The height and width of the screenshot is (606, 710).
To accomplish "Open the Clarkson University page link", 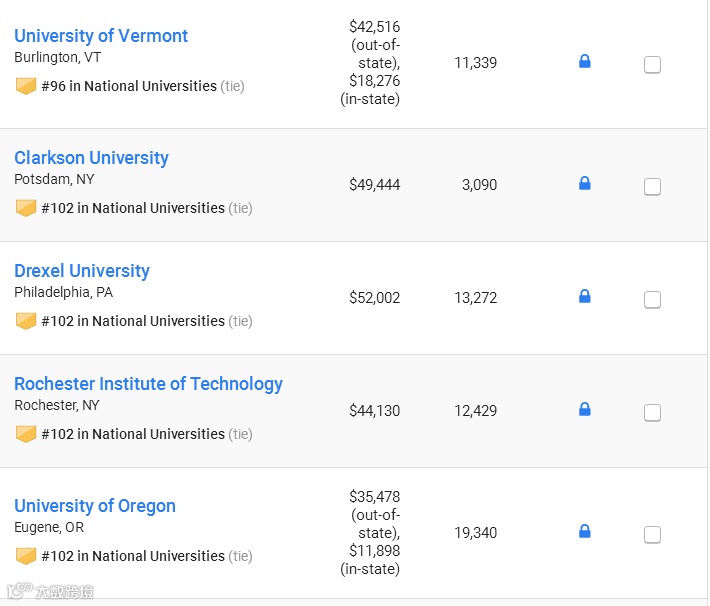I will click(x=91, y=158).
